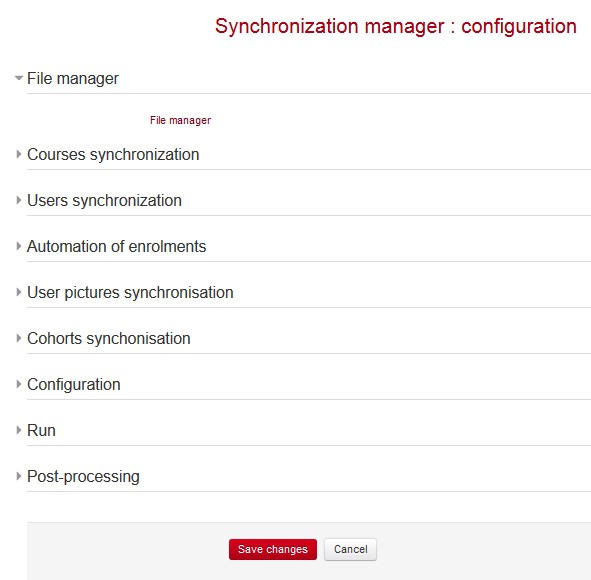591x580 pixels.
Task: Open the red File manager link
Action: 180,120
